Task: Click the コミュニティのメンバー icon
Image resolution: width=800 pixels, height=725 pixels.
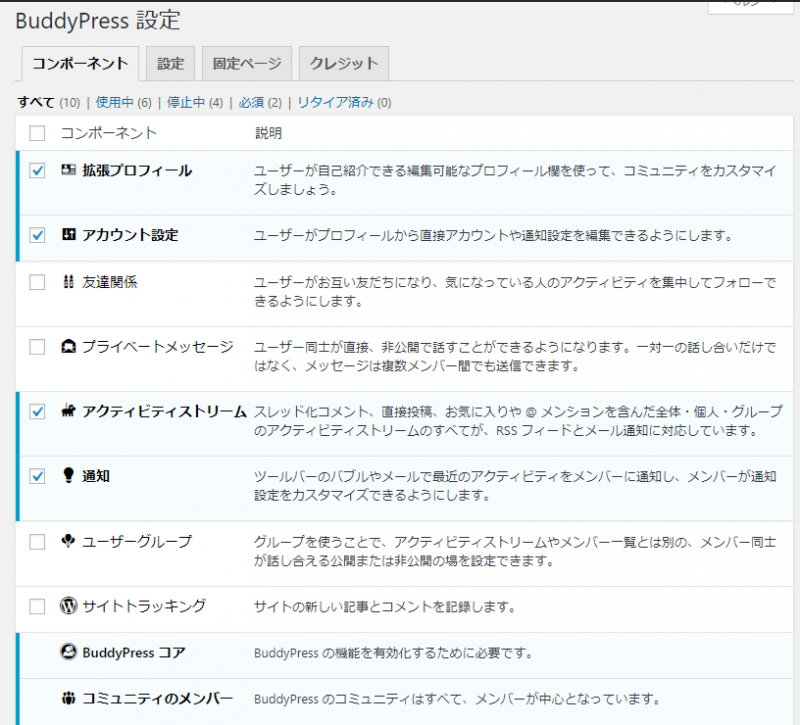Action: [69, 698]
